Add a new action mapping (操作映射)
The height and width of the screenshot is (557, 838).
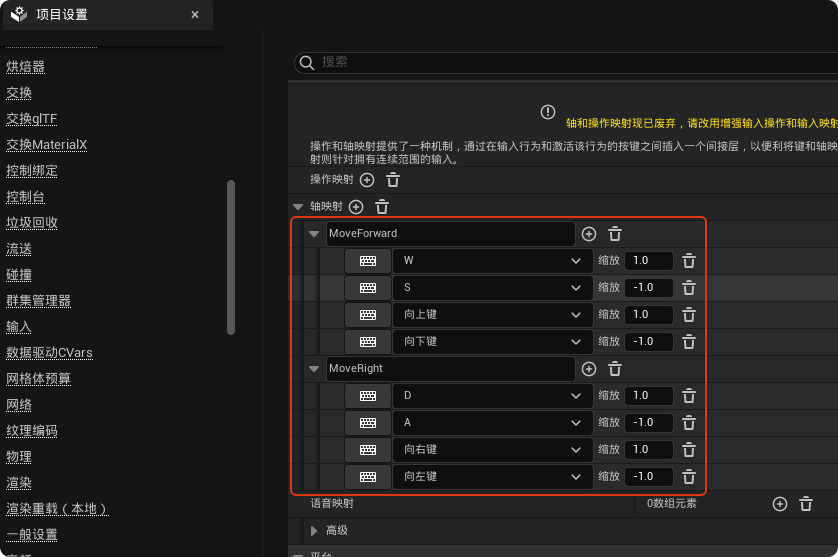[x=367, y=180]
